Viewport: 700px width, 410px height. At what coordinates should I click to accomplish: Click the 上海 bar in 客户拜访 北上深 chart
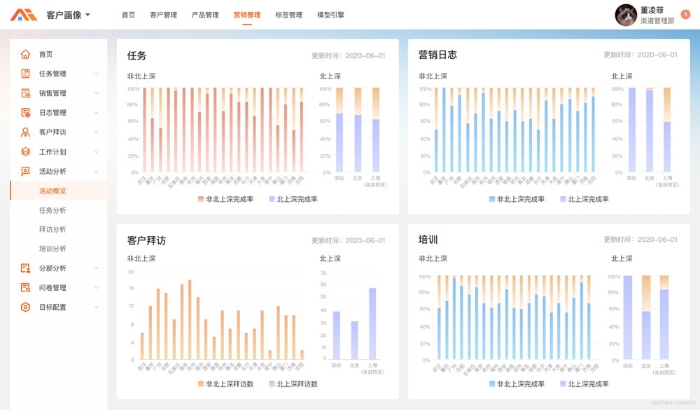click(372, 324)
